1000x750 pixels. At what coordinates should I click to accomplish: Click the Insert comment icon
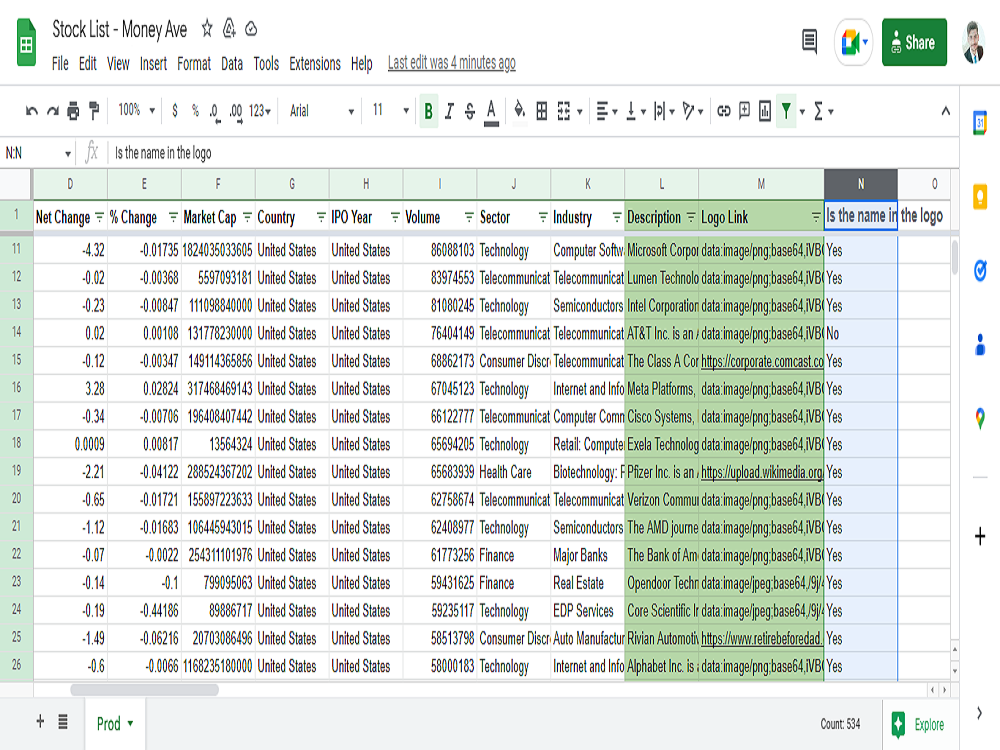(x=744, y=112)
